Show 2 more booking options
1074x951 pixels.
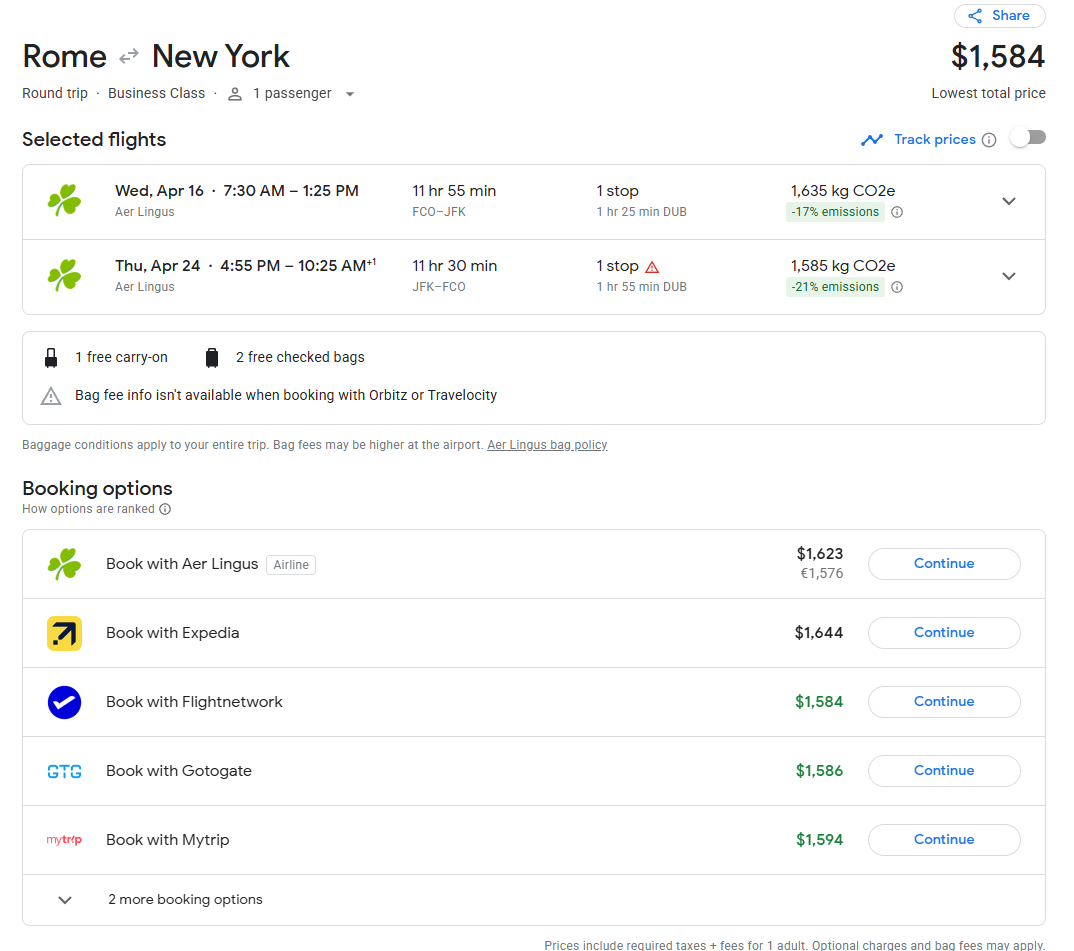(185, 899)
